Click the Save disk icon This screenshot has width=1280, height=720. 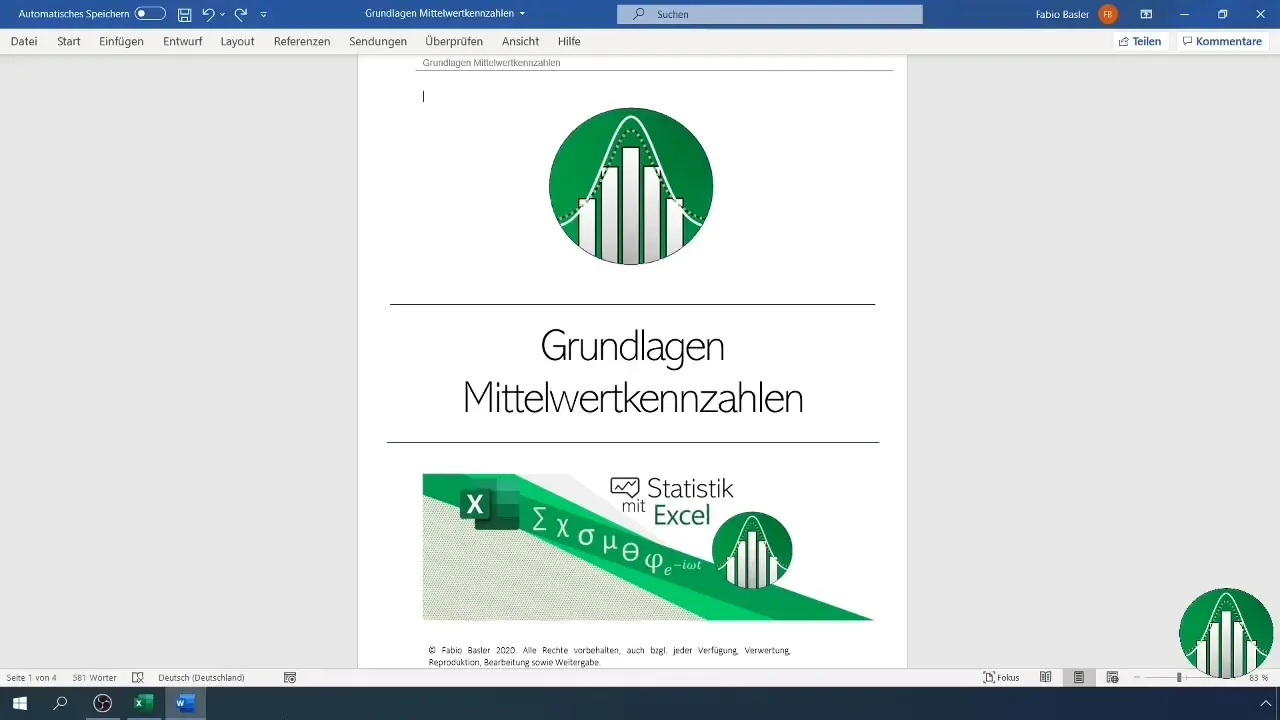point(184,14)
